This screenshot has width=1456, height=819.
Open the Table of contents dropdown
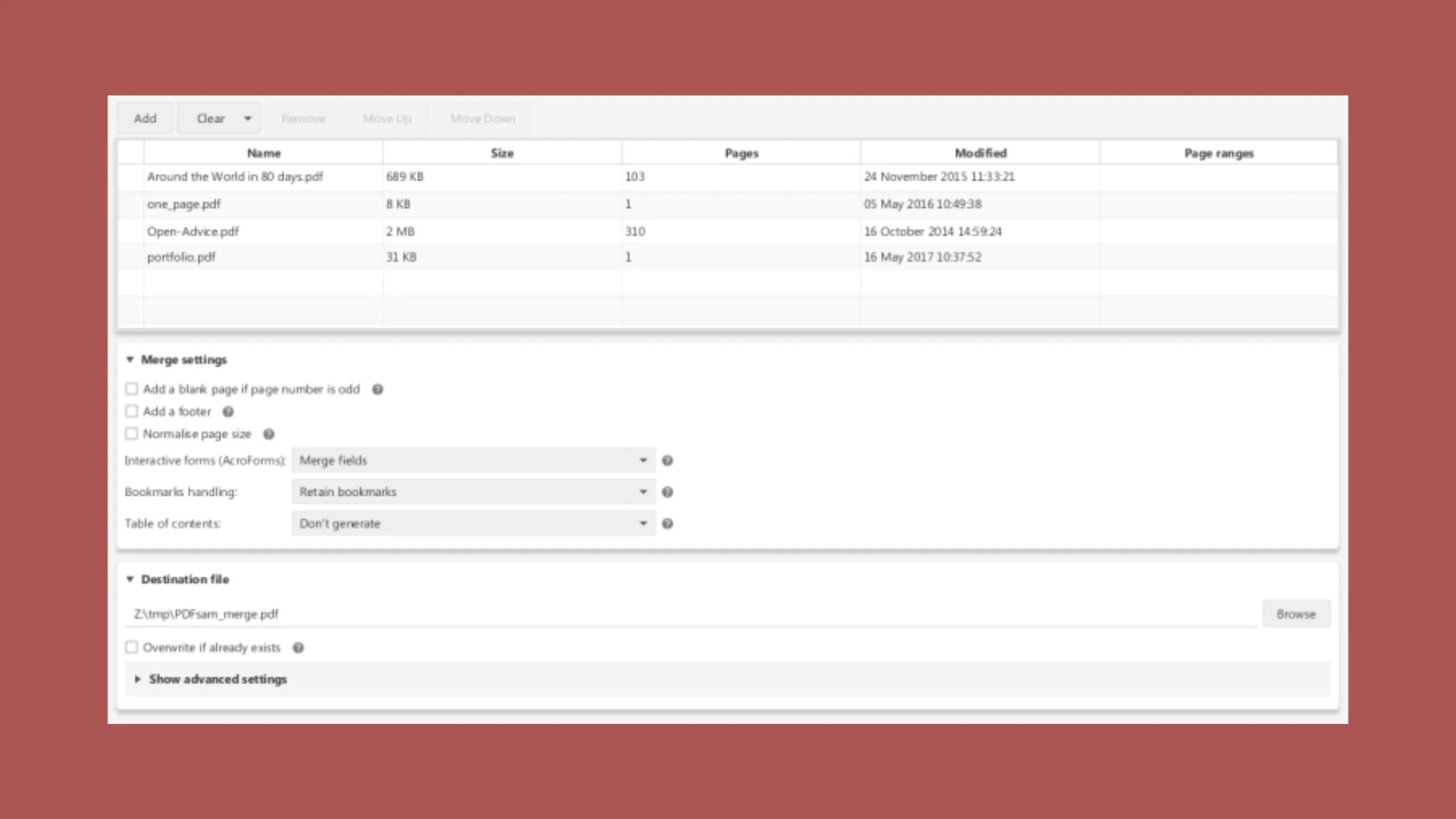(474, 524)
